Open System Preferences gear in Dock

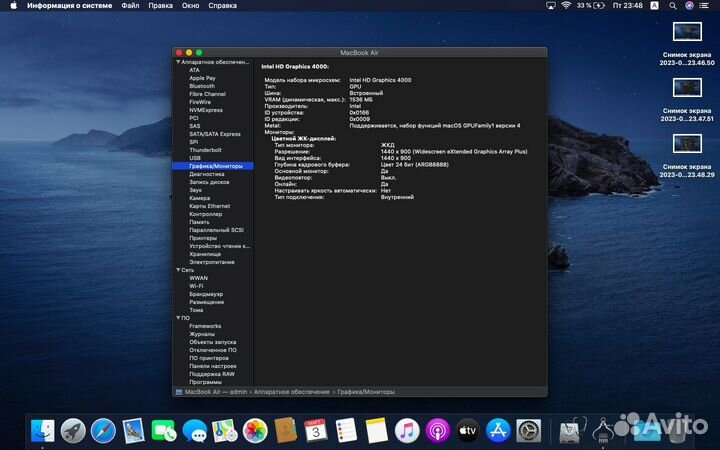pyautogui.click(x=529, y=431)
